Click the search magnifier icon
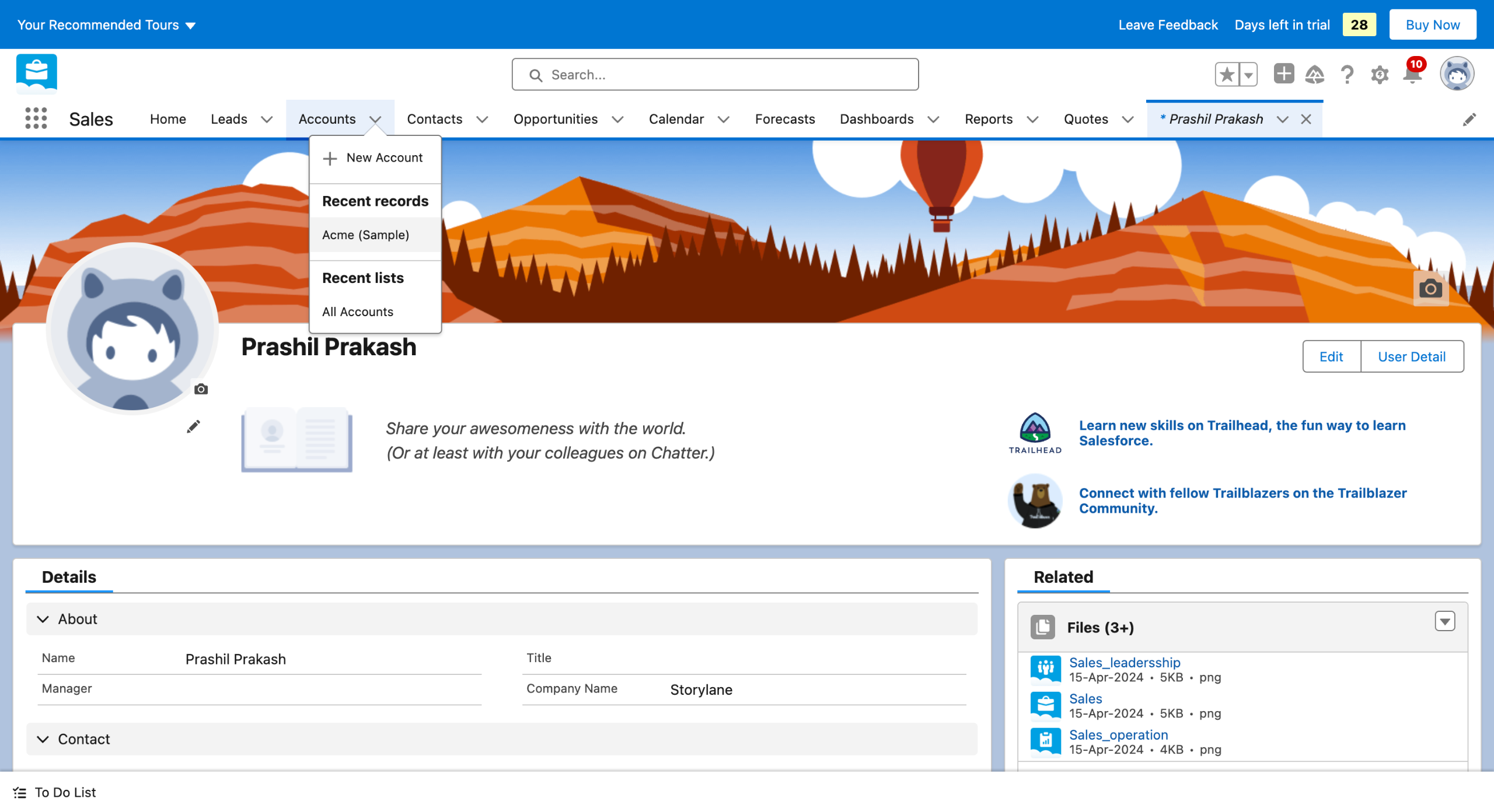The image size is (1494, 812). 535,75
